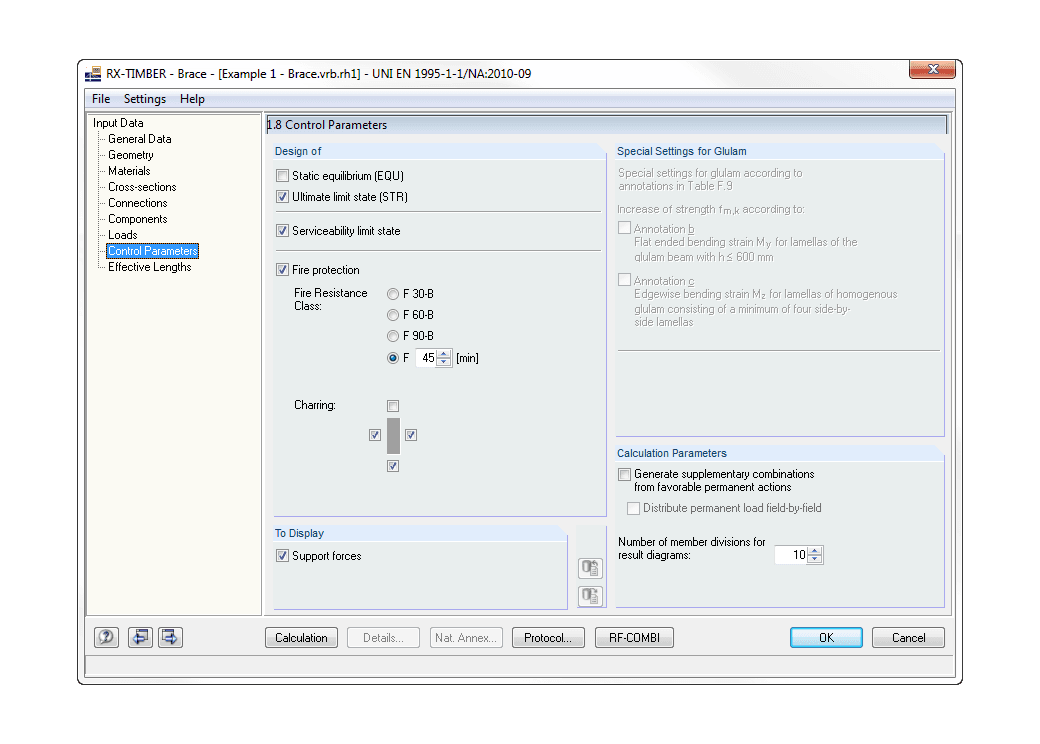Screen dimensions: 1040x744
Task: Click the upper restore-default-settings icon beside To Display
Action: (590, 567)
